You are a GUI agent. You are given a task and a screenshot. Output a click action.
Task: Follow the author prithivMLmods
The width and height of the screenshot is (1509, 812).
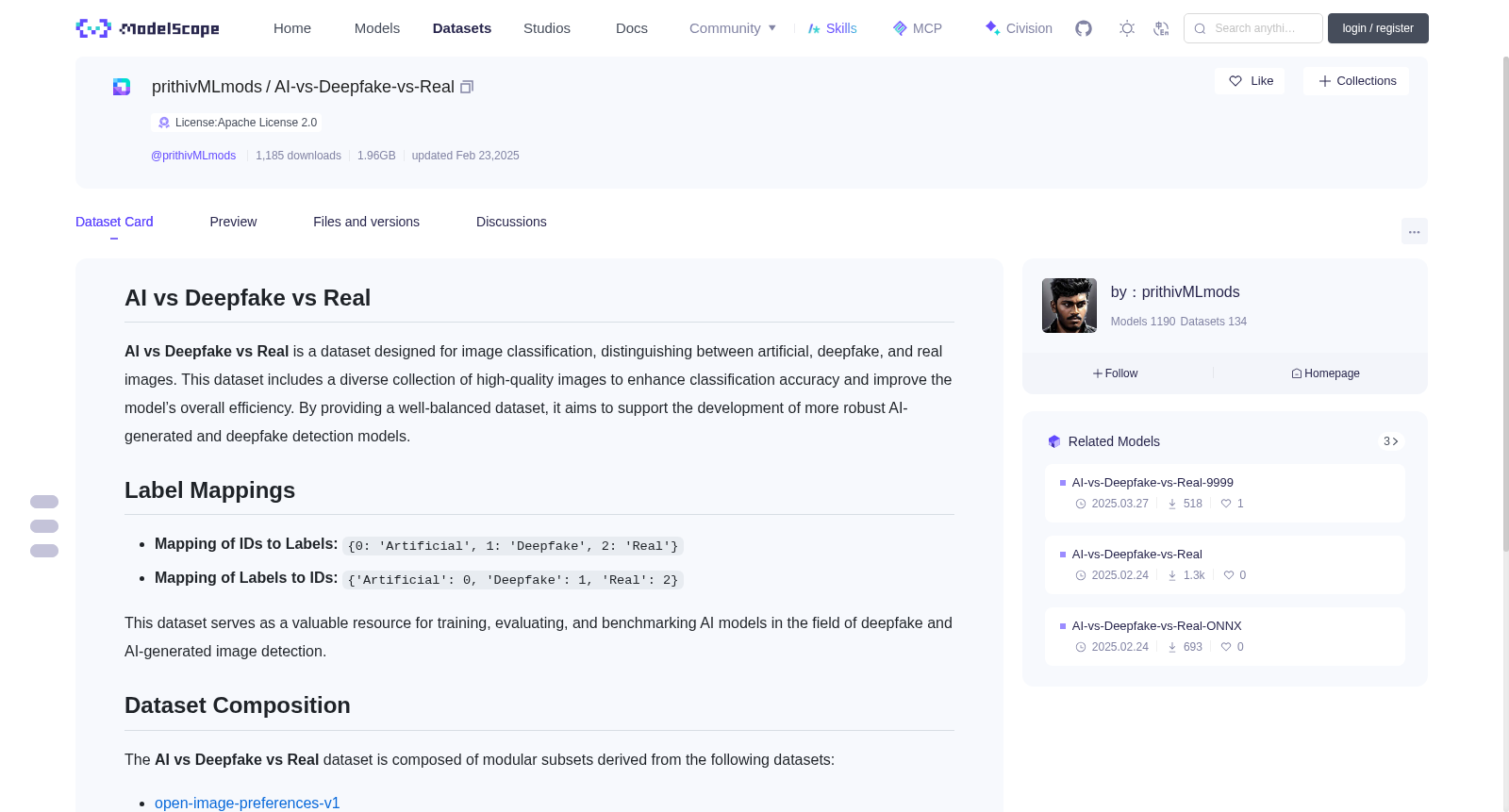coord(1116,373)
